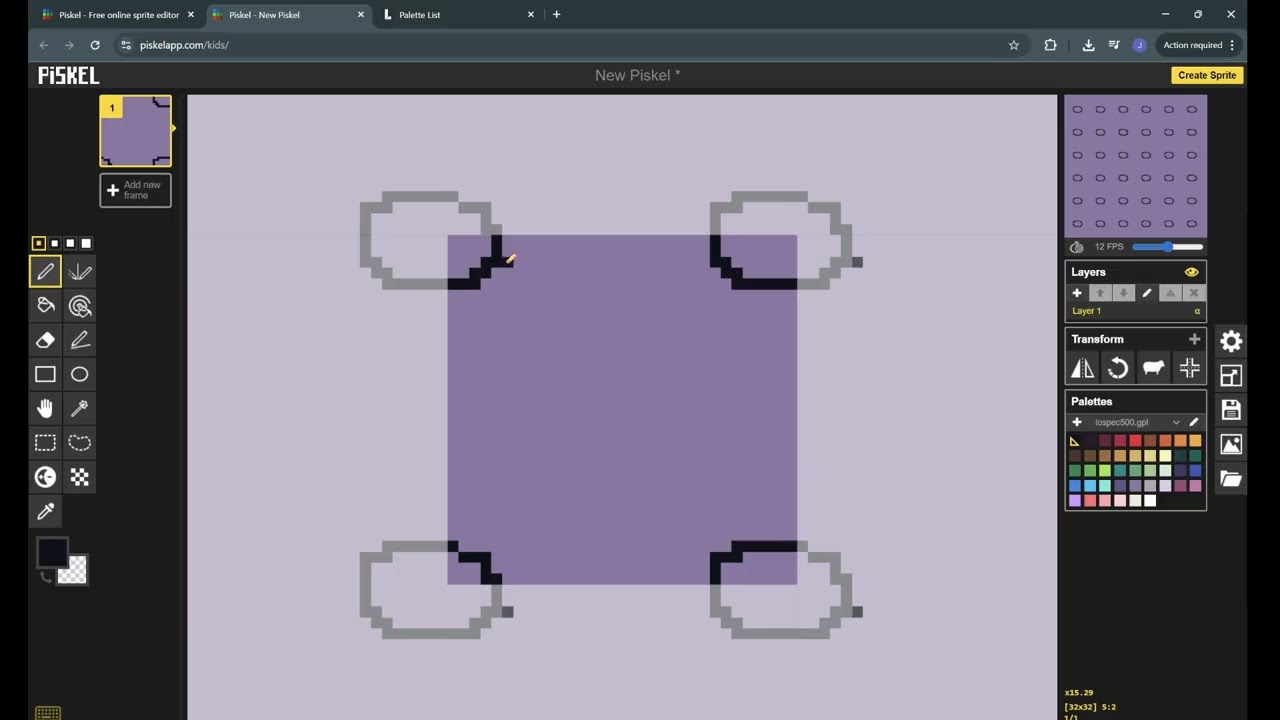This screenshot has width=1280, height=720.
Task: Open browser extensions puzzle icon
Action: [x=1050, y=45]
